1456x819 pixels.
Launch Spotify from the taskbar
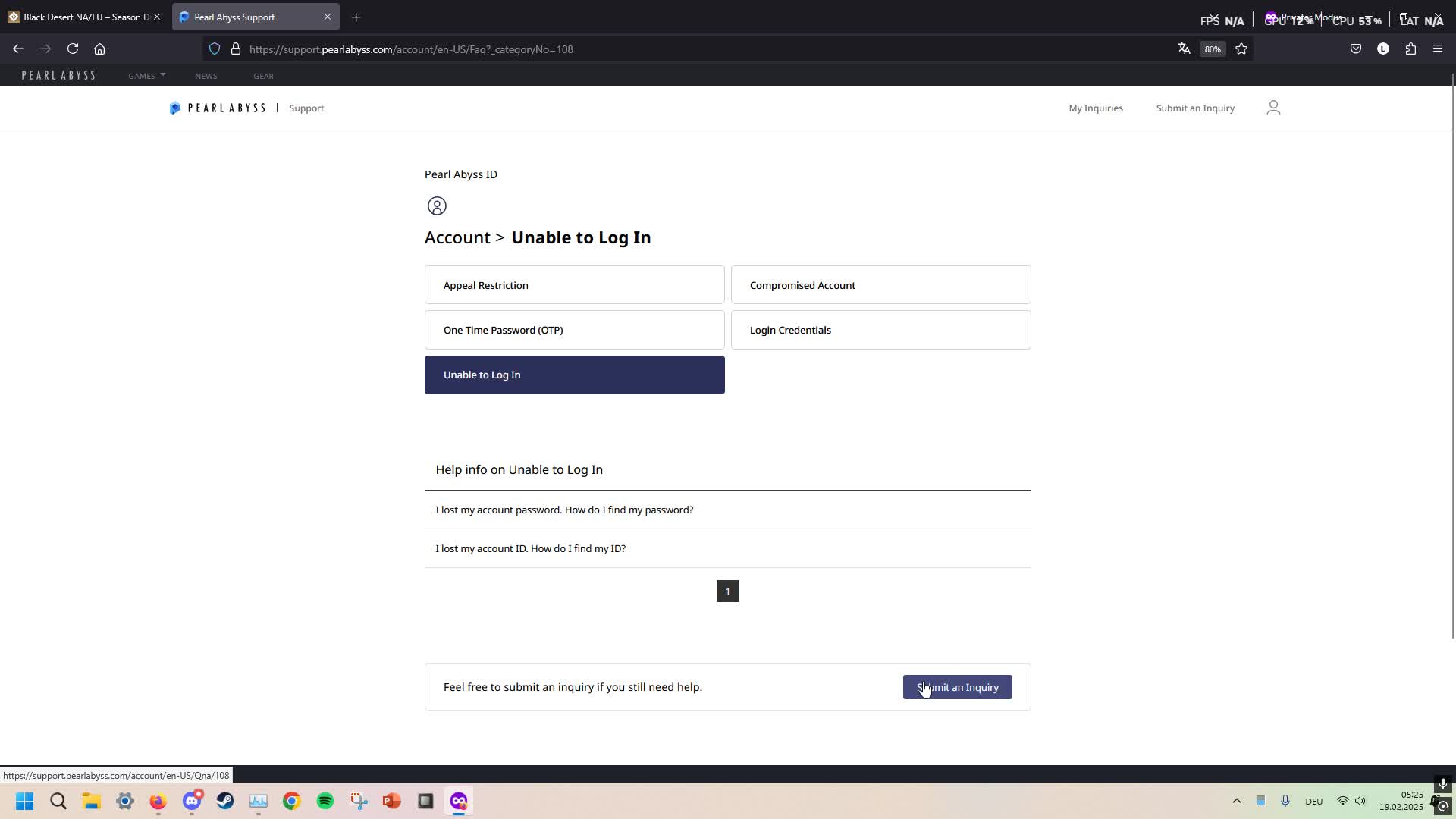coord(325,801)
